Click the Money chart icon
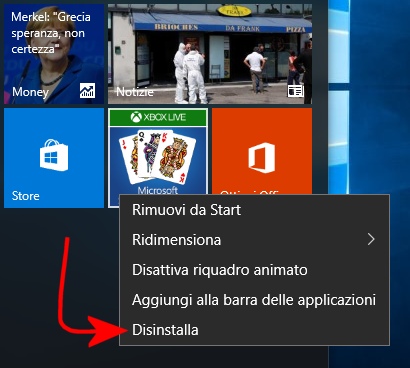Viewport: 410px width, 368px height. tap(87, 91)
